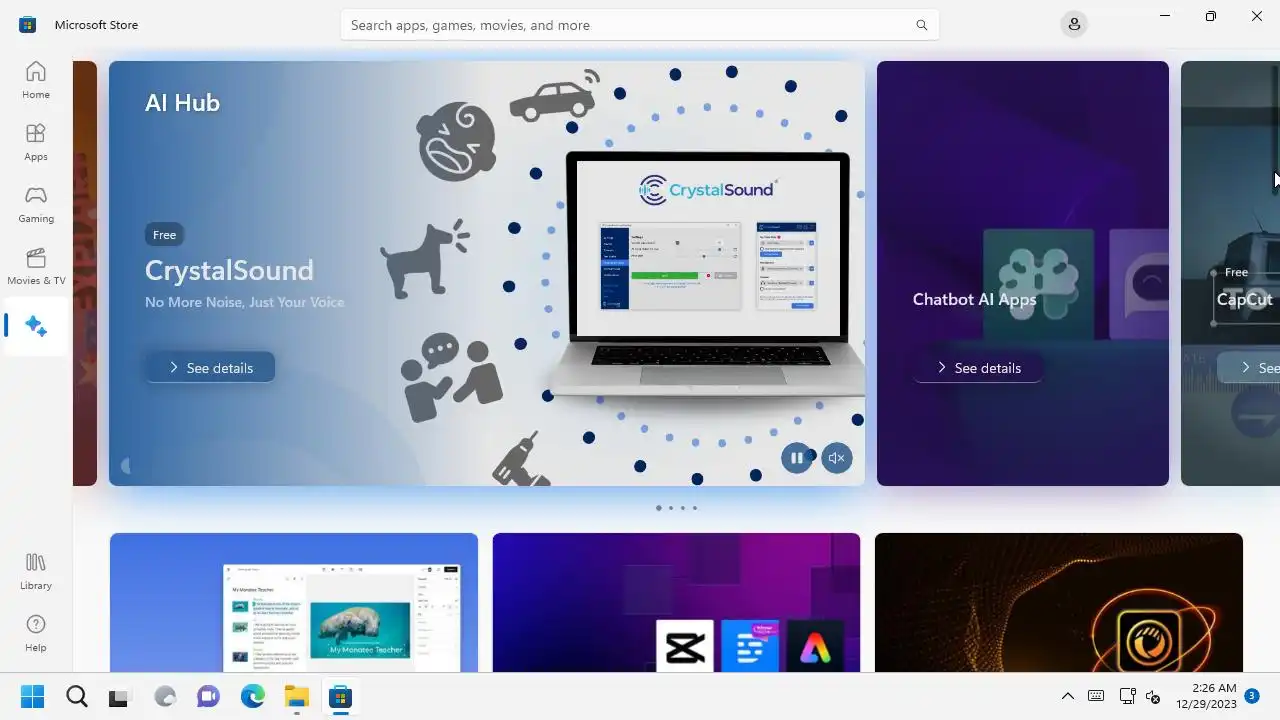Show hidden system tray icons
This screenshot has height=720, width=1280.
click(1068, 696)
